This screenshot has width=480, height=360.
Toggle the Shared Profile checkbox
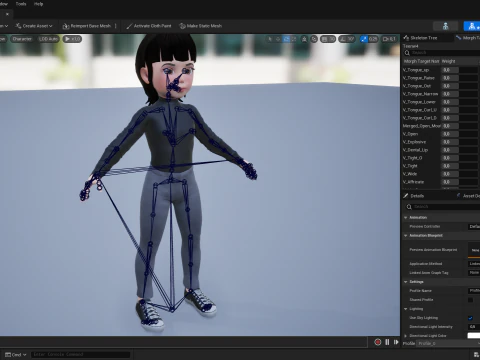click(x=470, y=300)
